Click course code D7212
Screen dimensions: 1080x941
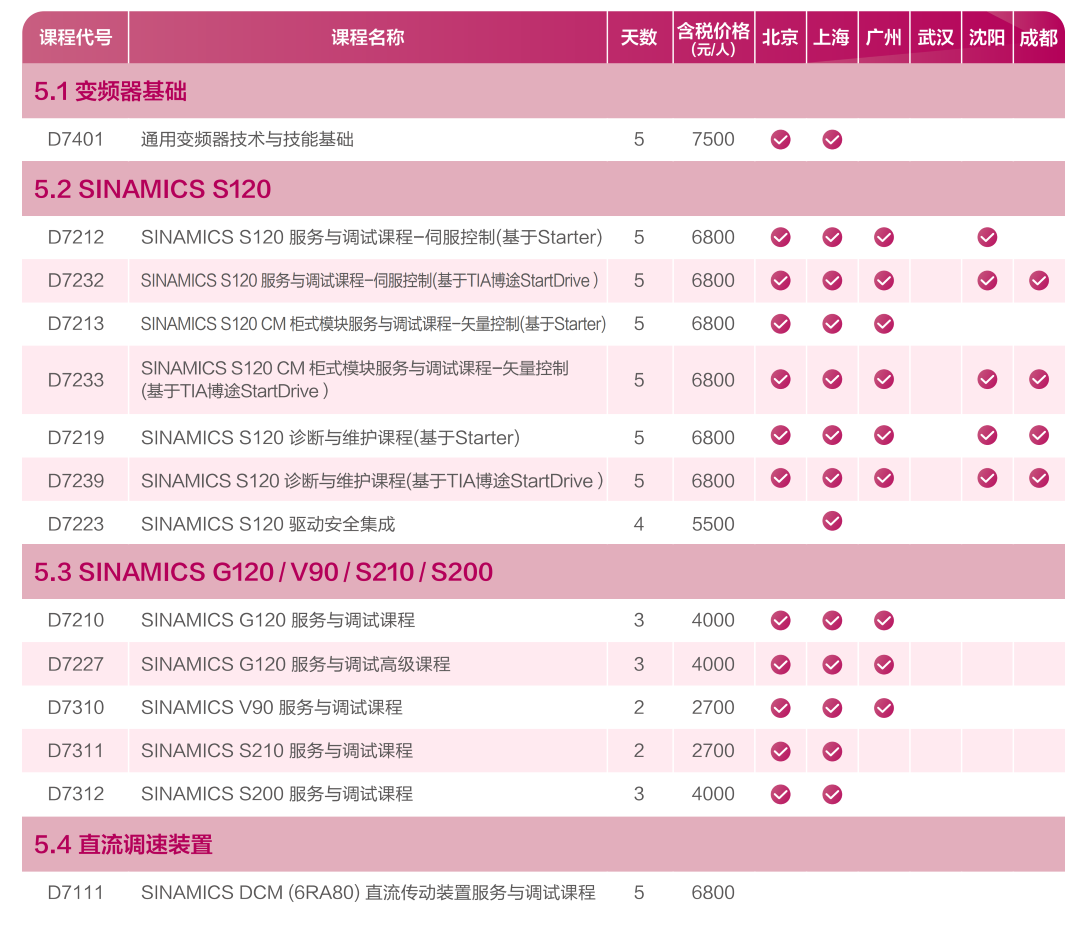coord(75,237)
